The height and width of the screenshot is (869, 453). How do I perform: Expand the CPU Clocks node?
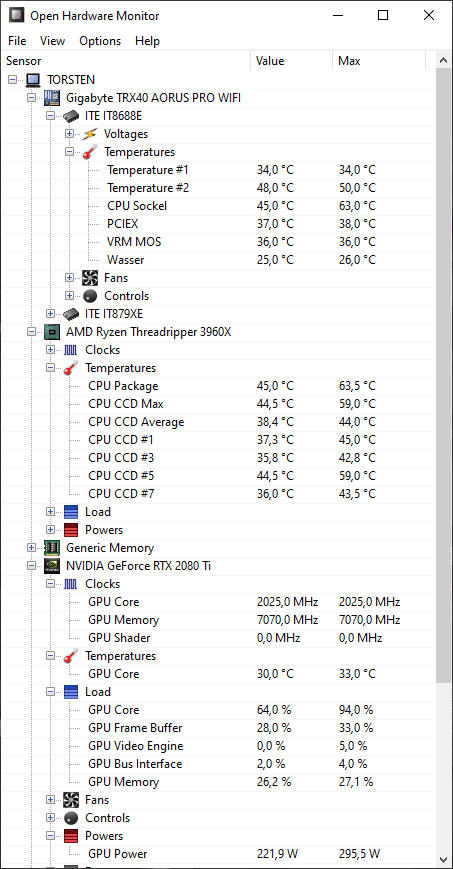[50, 350]
